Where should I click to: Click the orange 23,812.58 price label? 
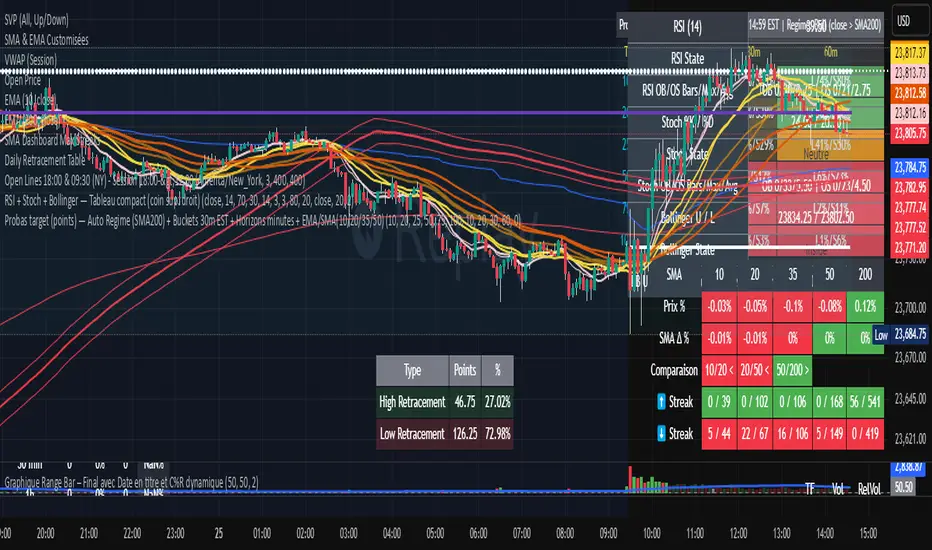tap(910, 93)
